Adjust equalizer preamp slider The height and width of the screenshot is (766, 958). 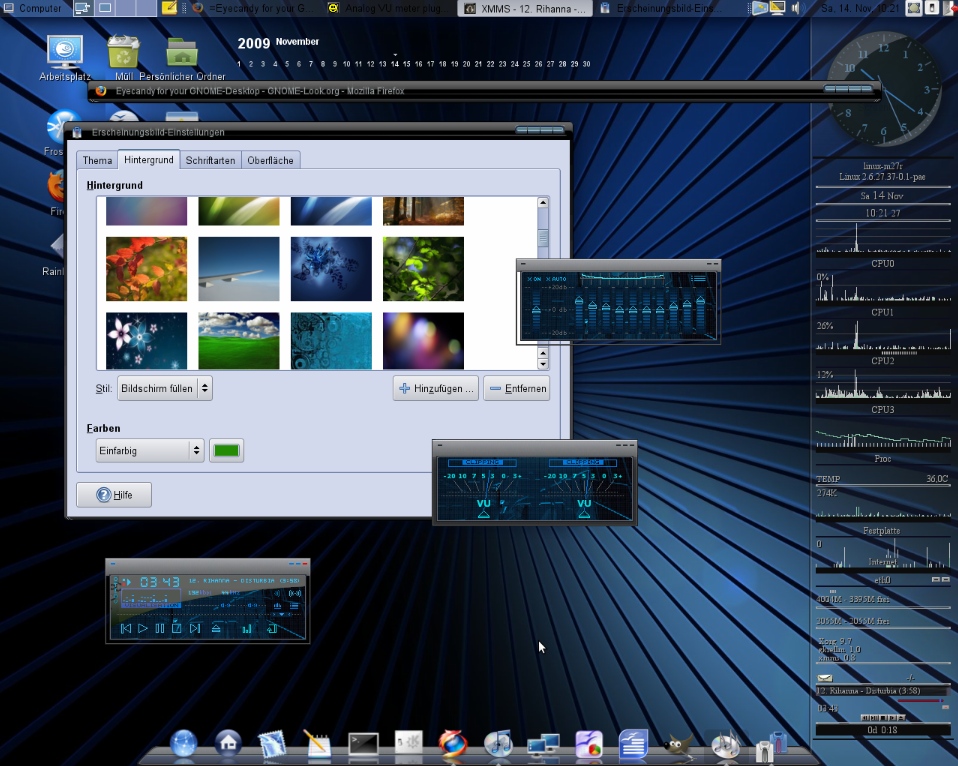536,310
